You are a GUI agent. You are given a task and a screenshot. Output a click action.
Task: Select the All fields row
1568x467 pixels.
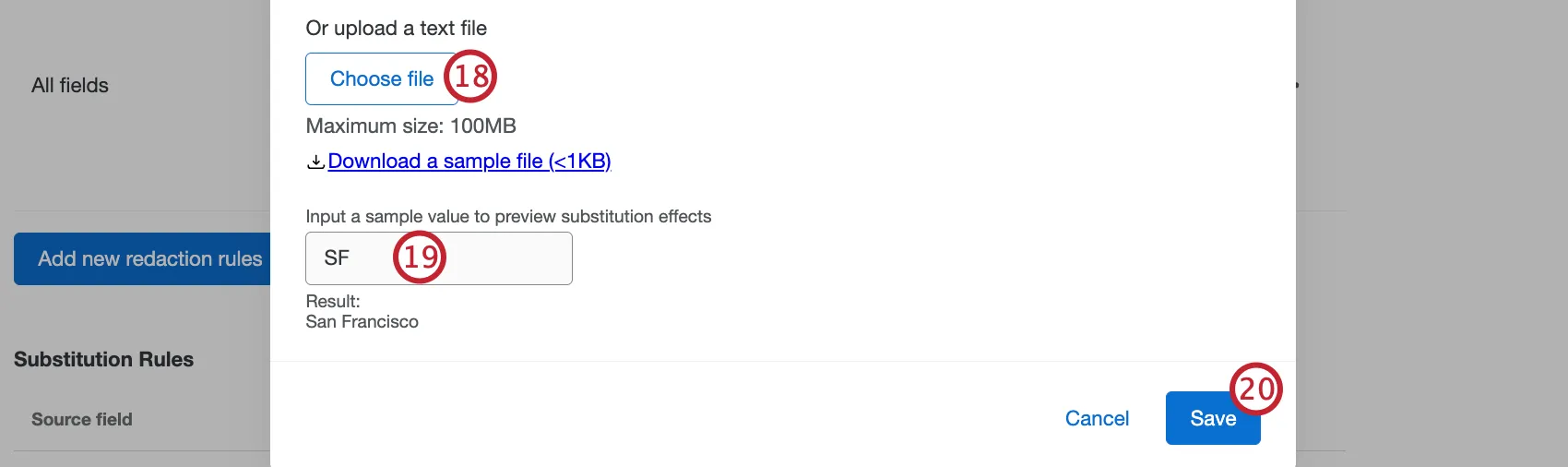tap(70, 86)
